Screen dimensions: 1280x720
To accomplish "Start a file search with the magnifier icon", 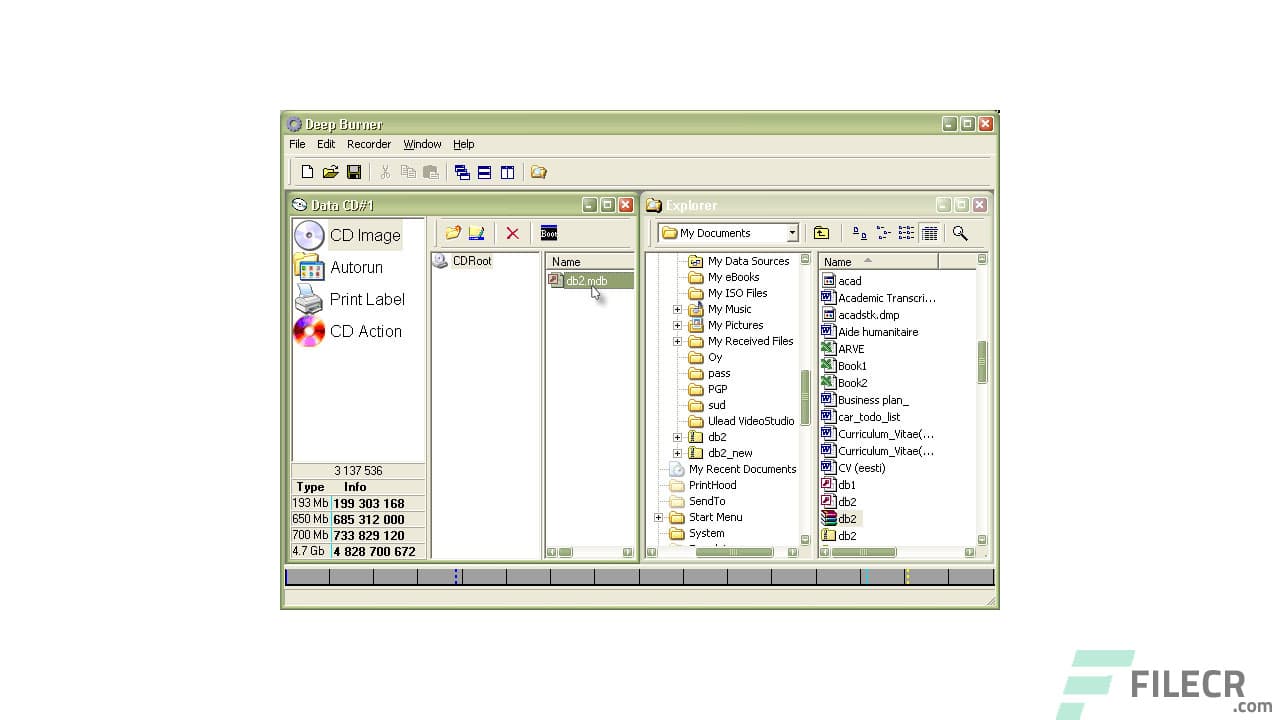I will tap(960, 232).
